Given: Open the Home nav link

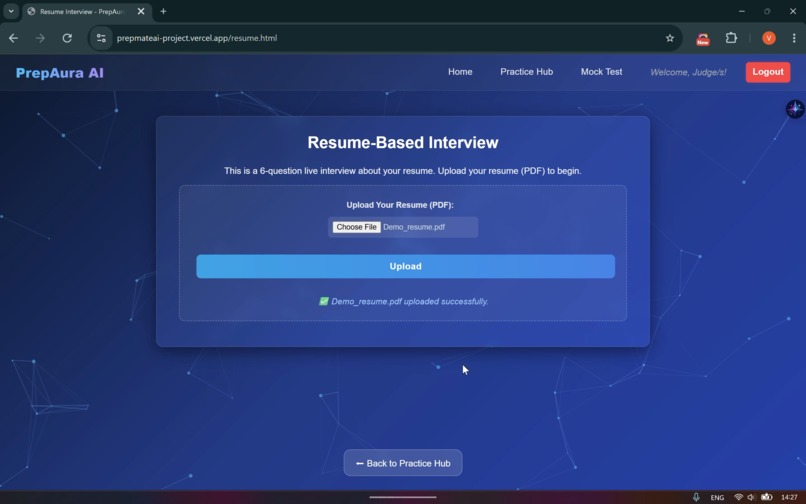Looking at the screenshot, I should [460, 72].
